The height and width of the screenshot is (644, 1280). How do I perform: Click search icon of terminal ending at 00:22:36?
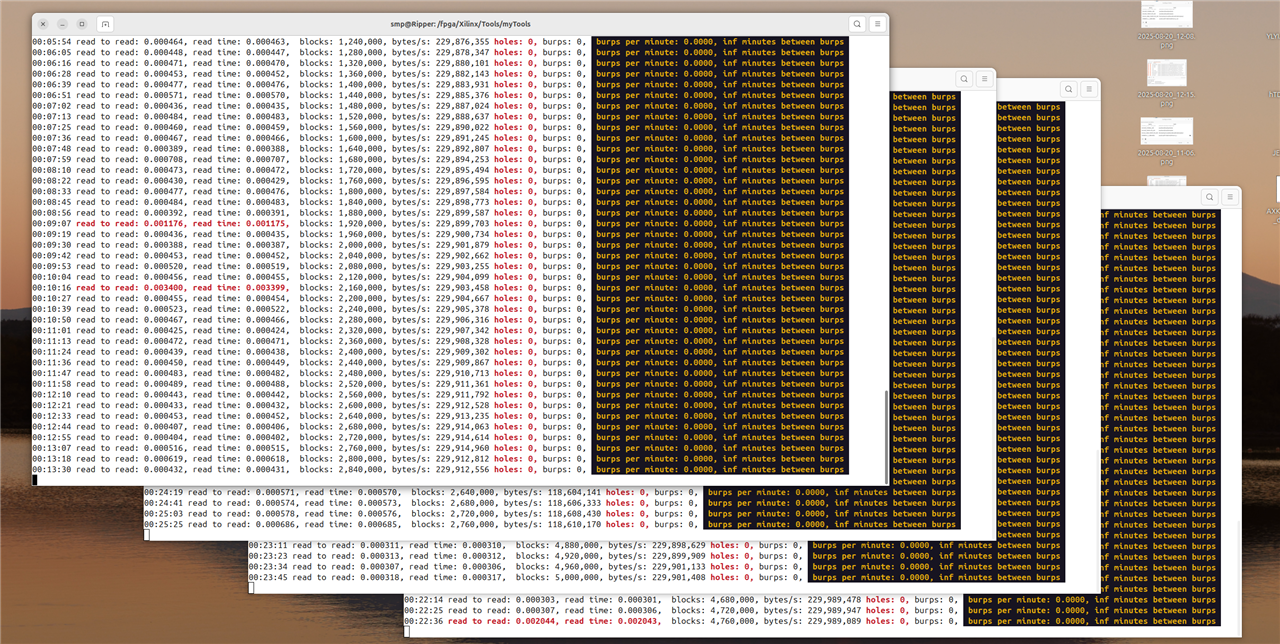coord(1209,197)
